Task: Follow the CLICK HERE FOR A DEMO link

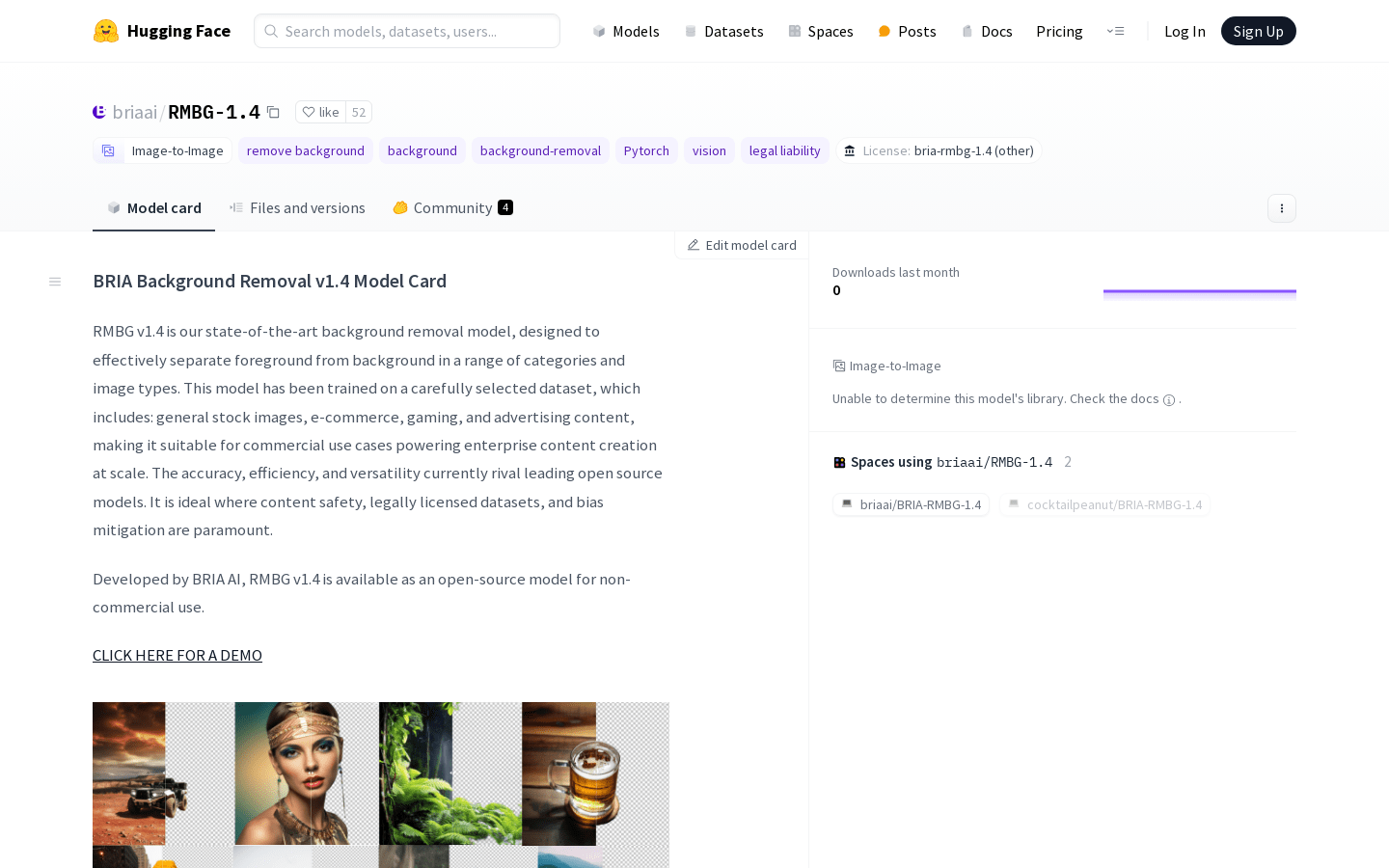Action: (x=177, y=655)
